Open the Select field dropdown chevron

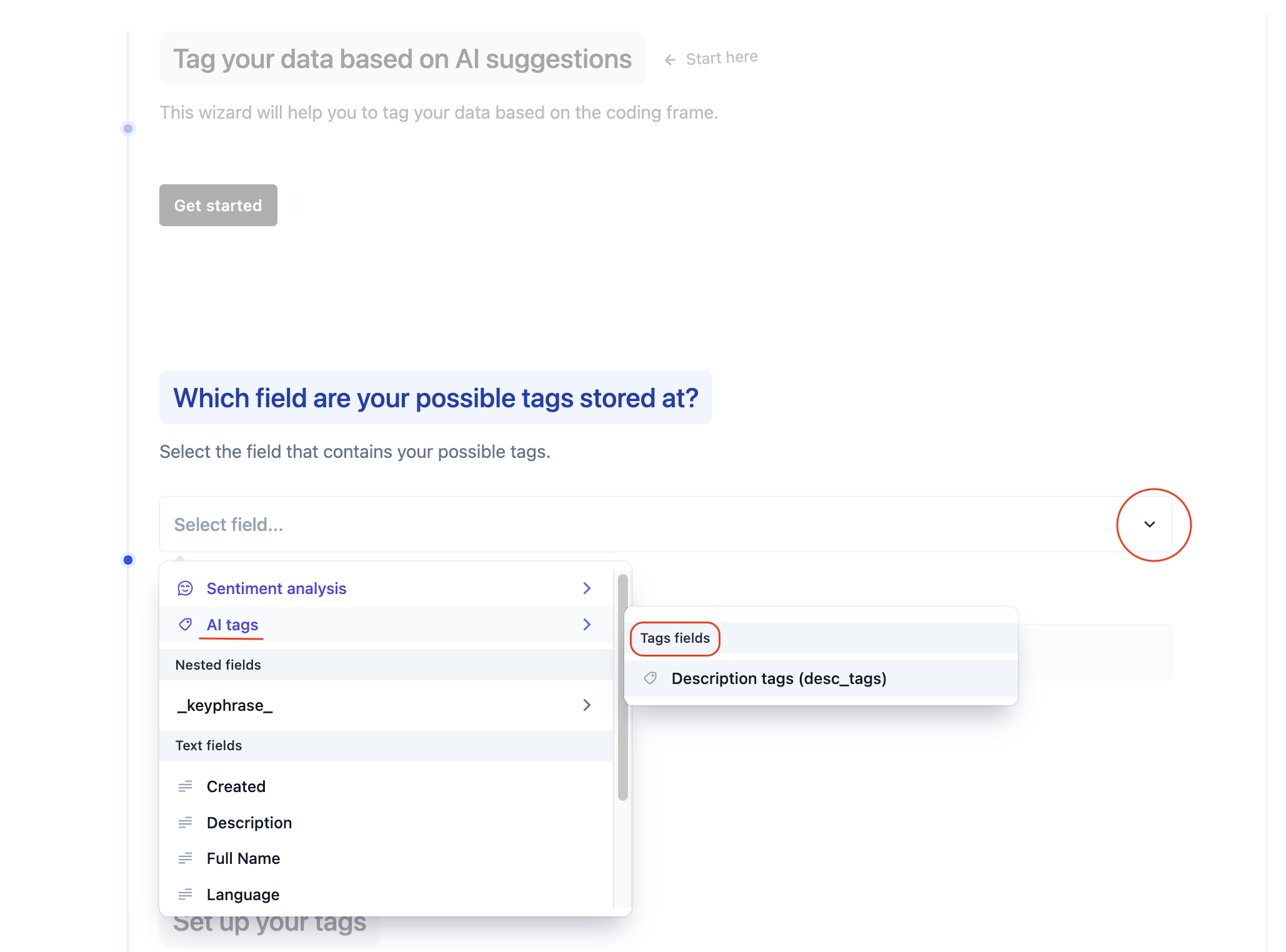point(1149,525)
